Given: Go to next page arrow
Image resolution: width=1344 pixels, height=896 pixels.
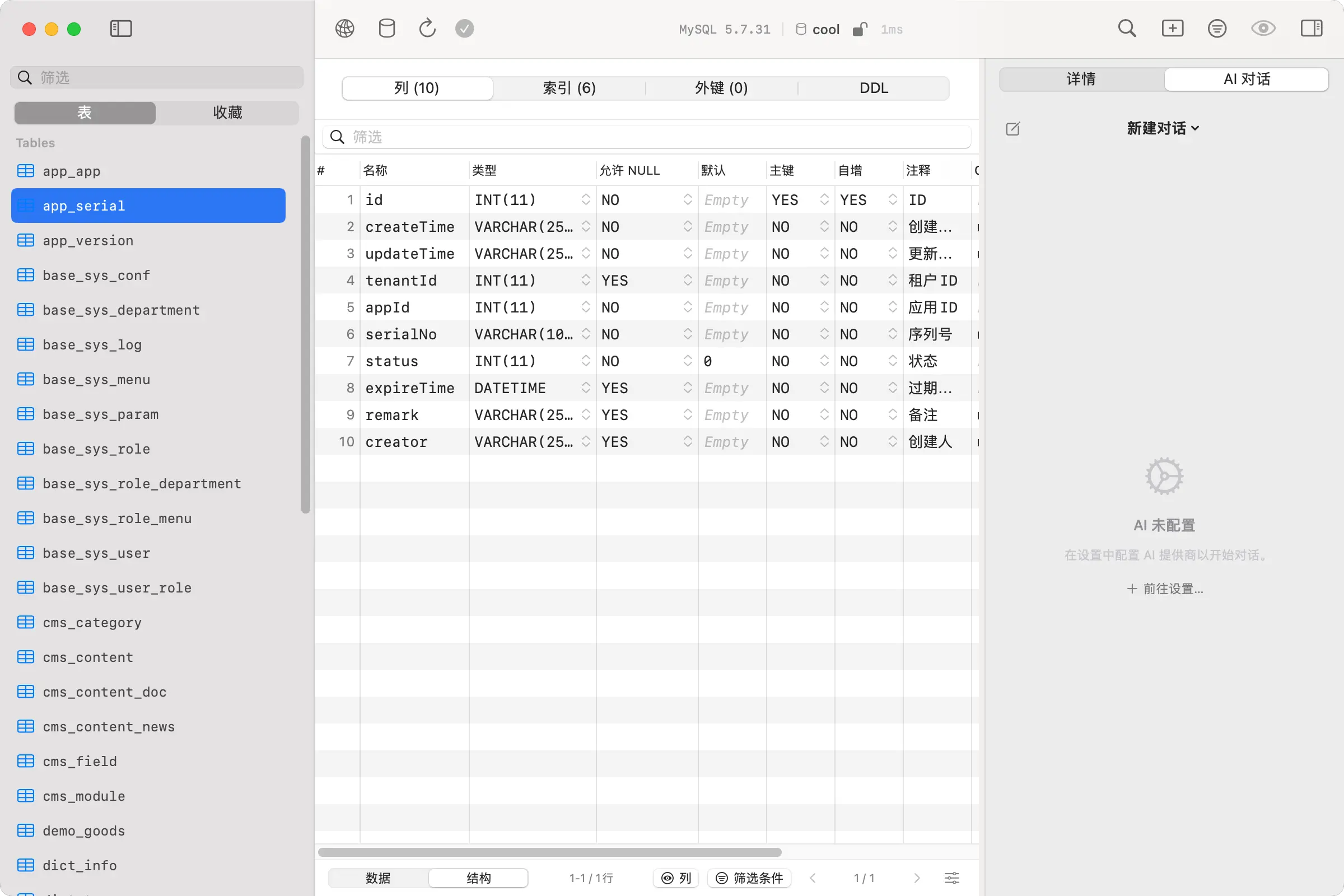Looking at the screenshot, I should 917,878.
